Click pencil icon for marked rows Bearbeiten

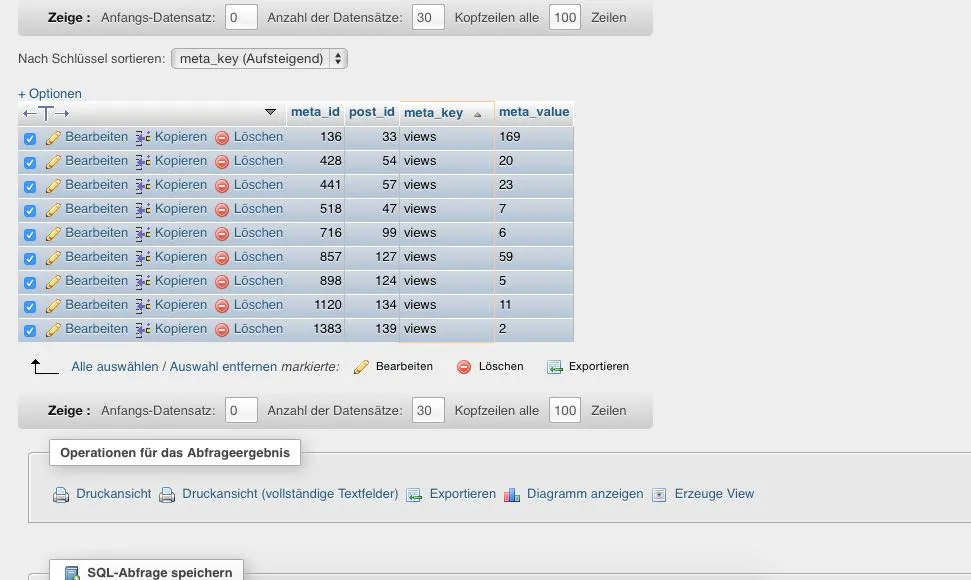click(x=361, y=367)
